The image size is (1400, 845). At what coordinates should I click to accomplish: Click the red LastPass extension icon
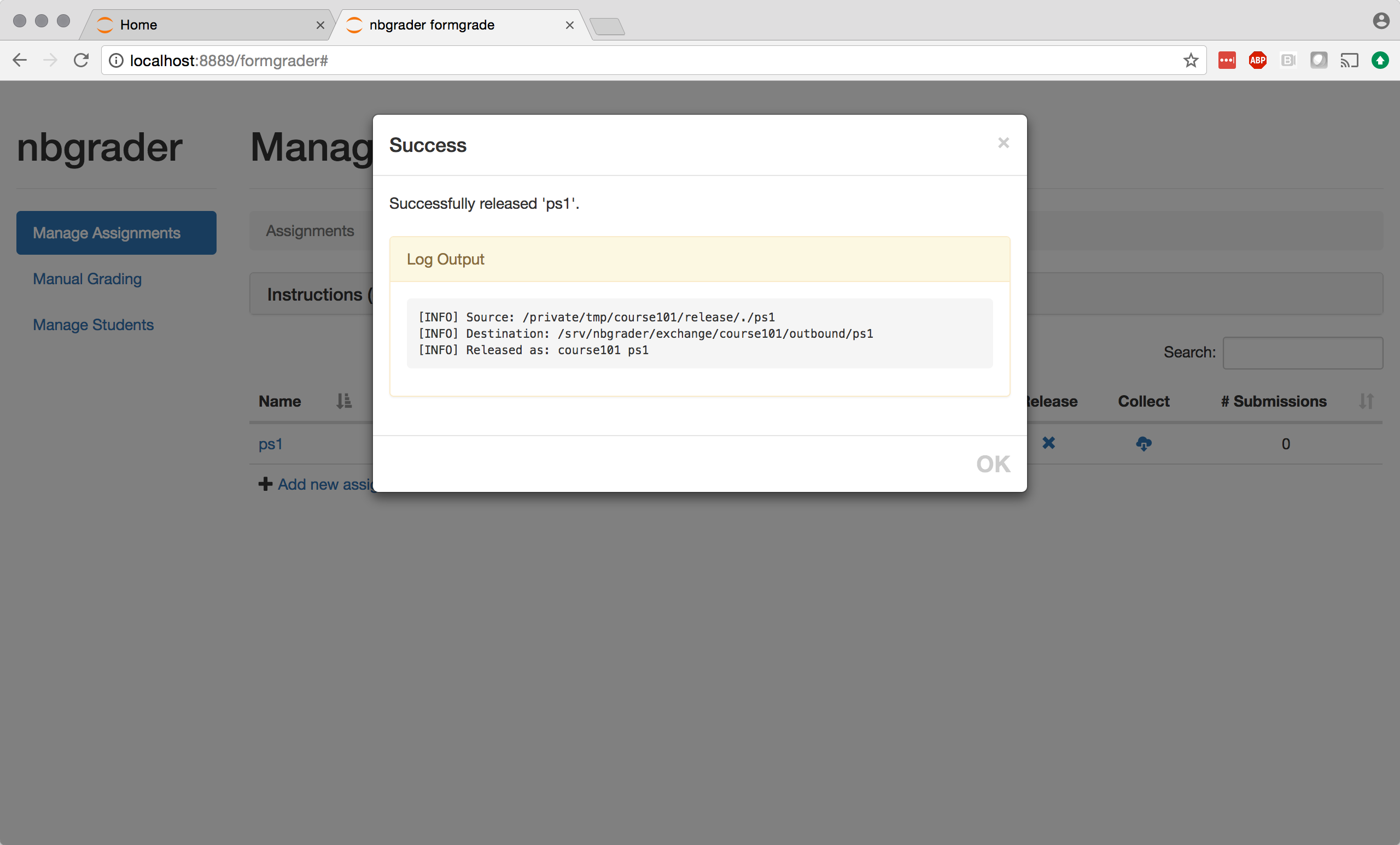point(1227,60)
